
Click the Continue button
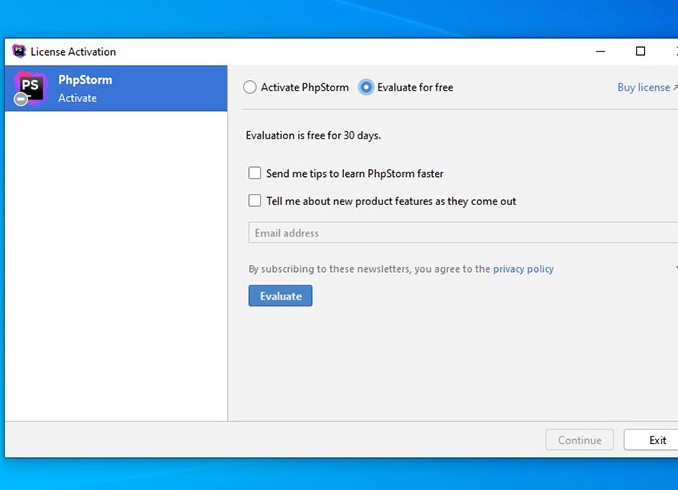coord(579,440)
